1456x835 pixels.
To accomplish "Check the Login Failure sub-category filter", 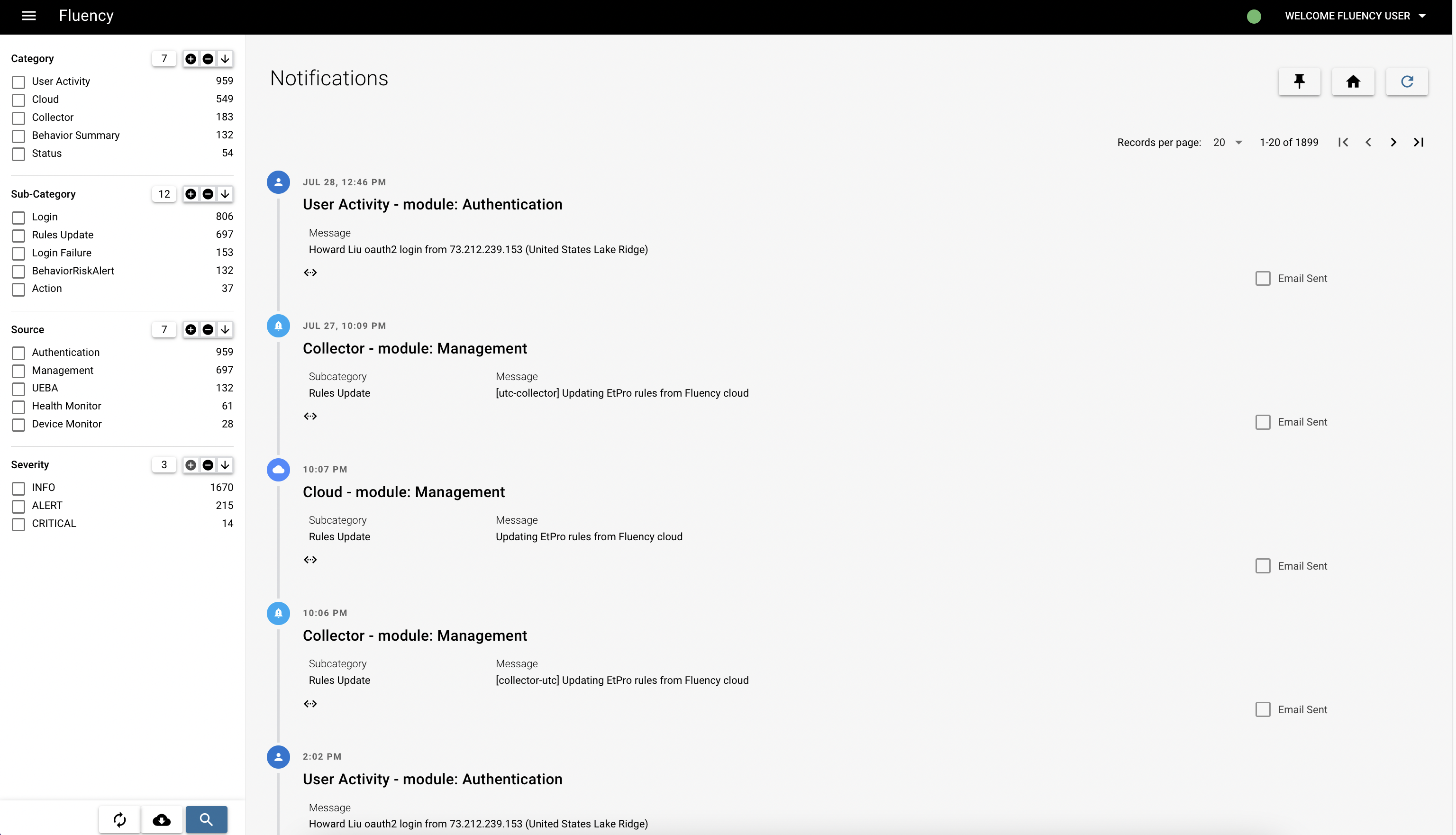I will (x=18, y=254).
